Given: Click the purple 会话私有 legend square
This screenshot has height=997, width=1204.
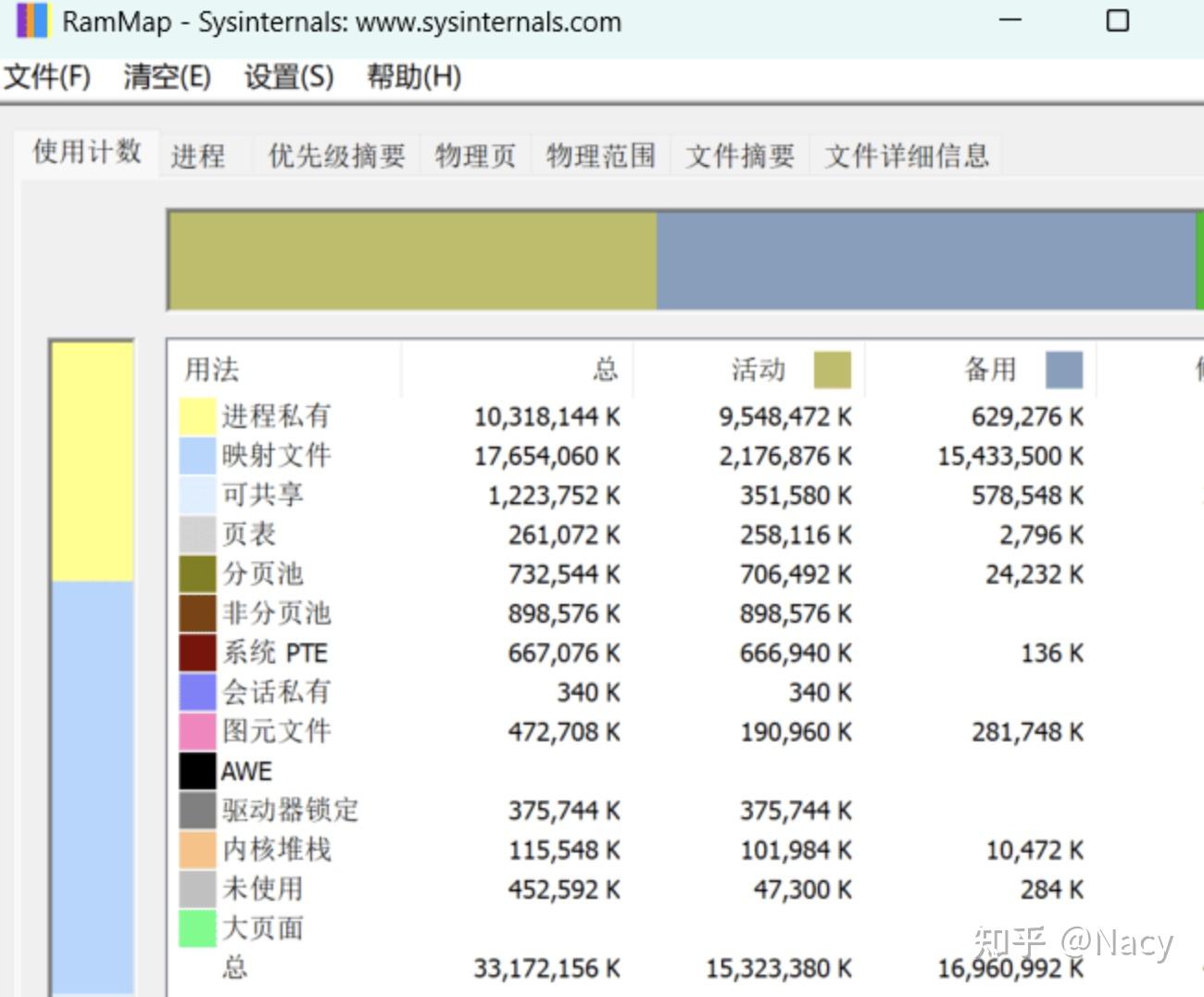Looking at the screenshot, I should (x=197, y=691).
